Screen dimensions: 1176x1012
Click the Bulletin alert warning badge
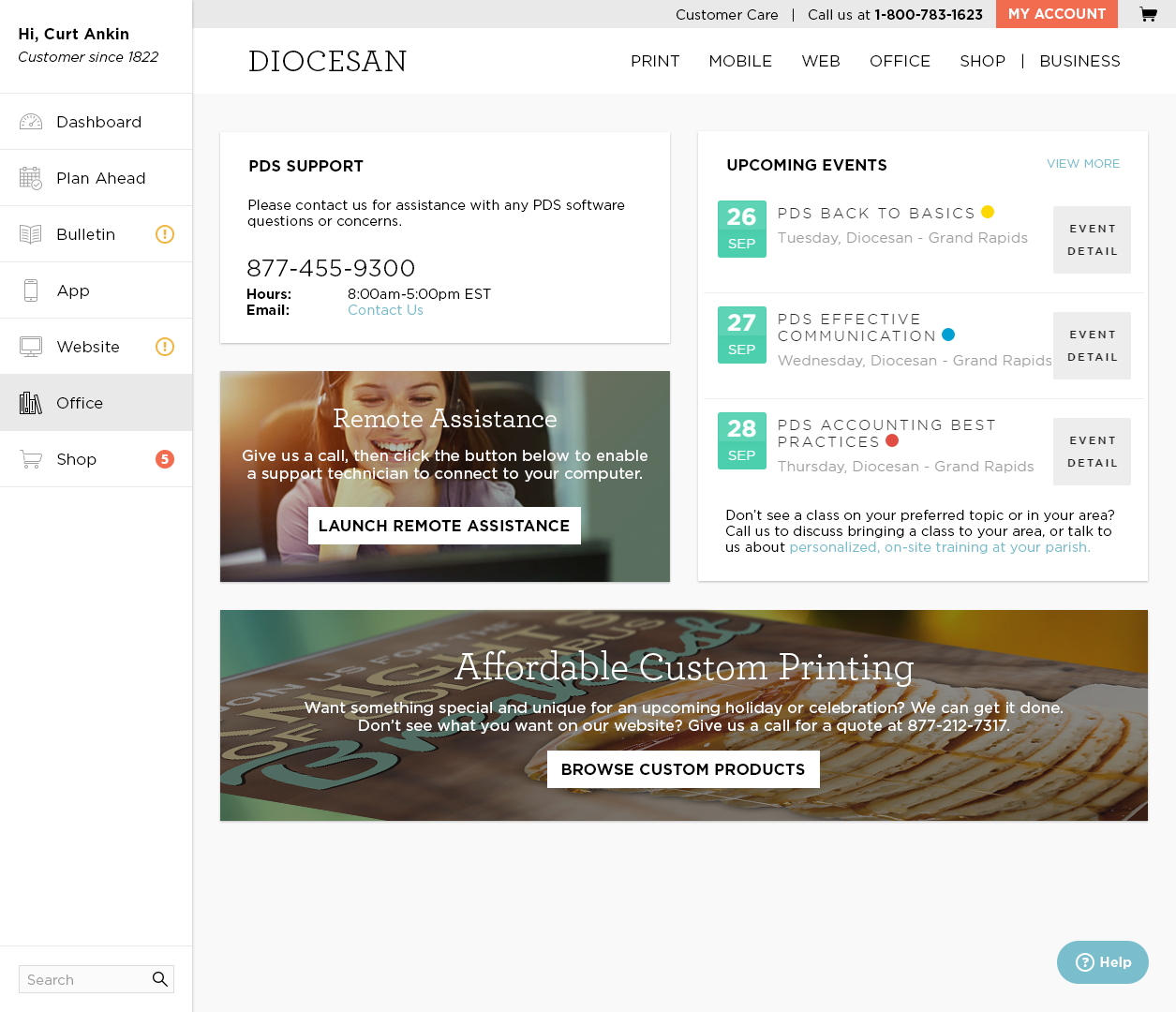click(165, 234)
